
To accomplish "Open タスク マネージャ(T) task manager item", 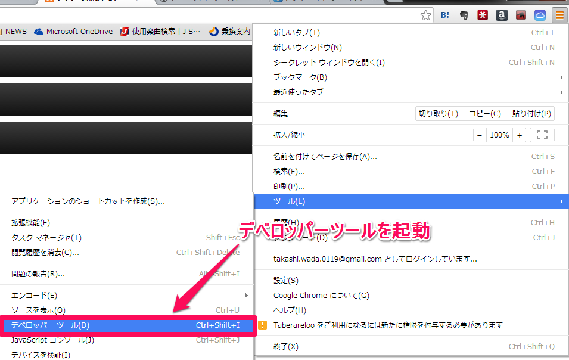I will tap(126, 237).
